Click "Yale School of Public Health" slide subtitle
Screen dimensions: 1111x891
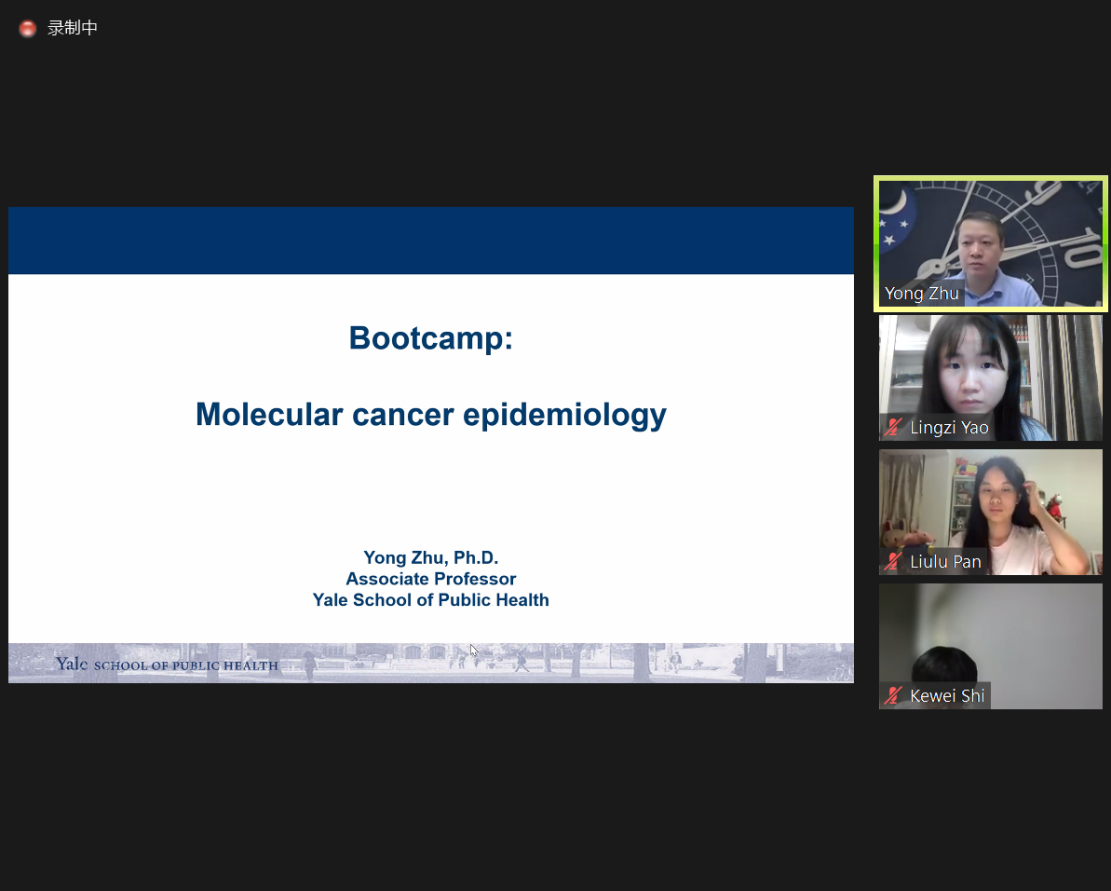pos(431,600)
